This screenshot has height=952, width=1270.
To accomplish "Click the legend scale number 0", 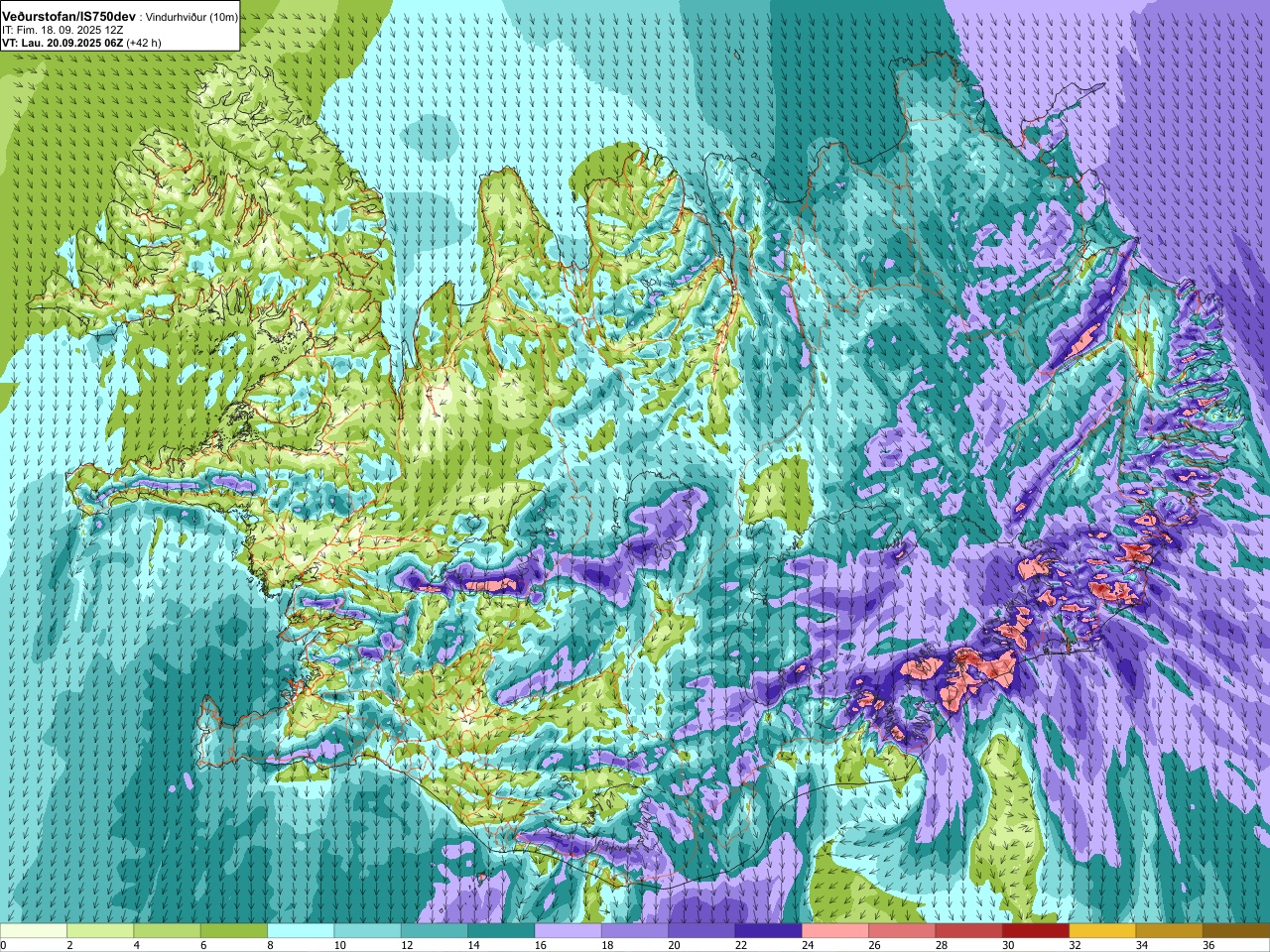I will point(4,945).
